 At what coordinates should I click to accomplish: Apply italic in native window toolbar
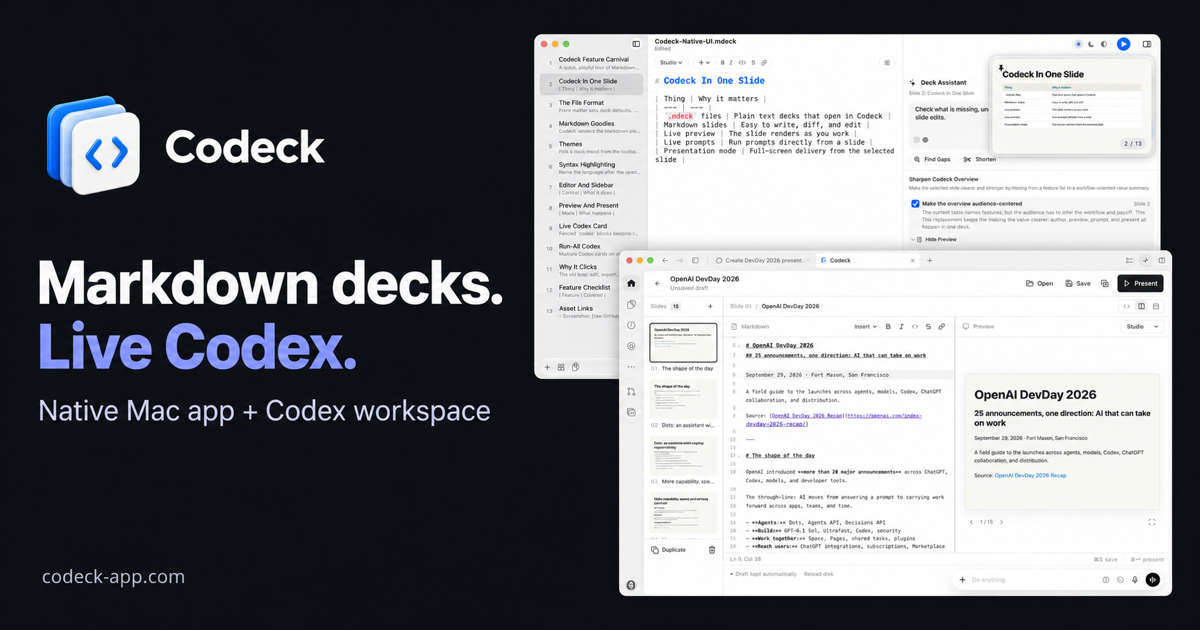tap(732, 63)
